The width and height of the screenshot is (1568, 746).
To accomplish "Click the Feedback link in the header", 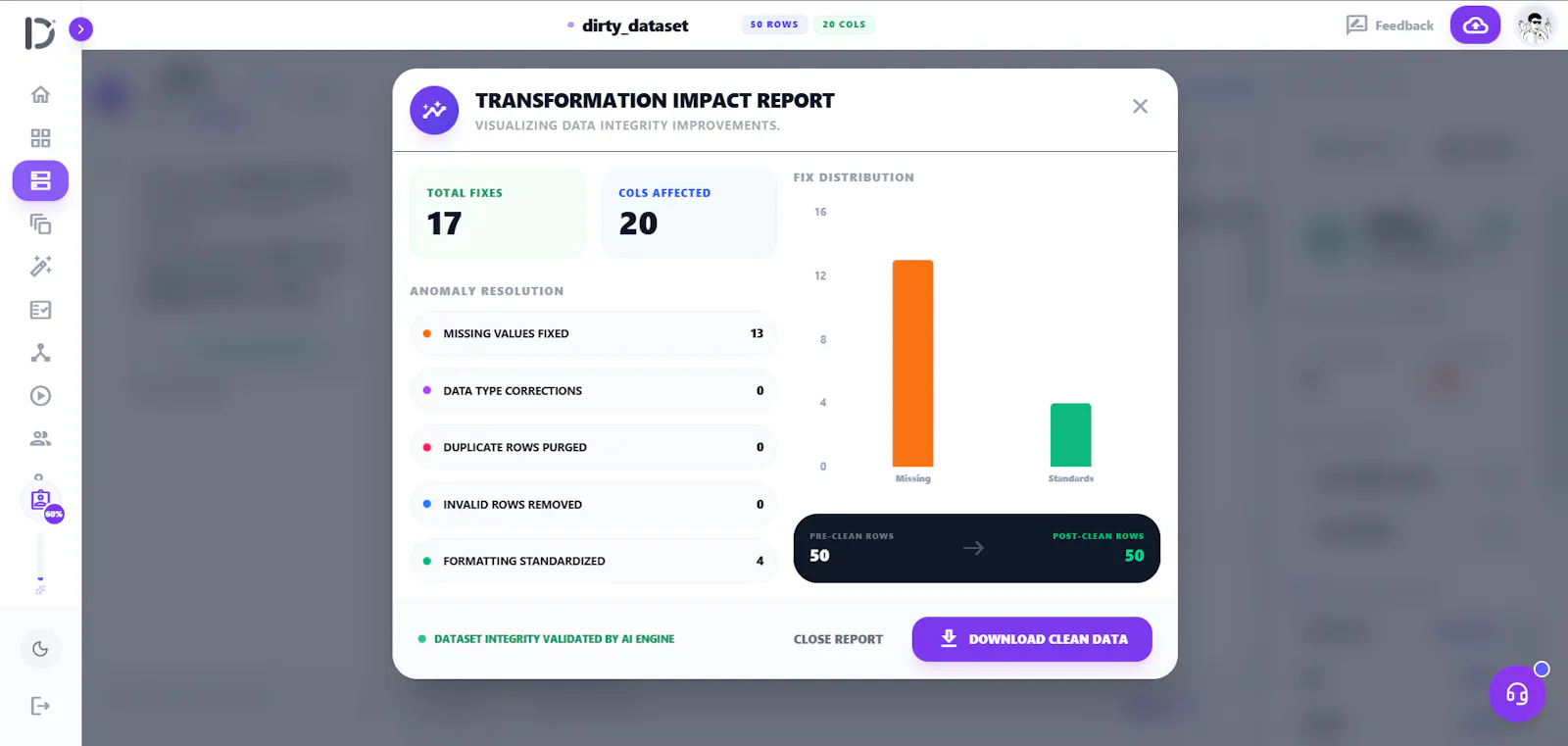I will point(1390,25).
